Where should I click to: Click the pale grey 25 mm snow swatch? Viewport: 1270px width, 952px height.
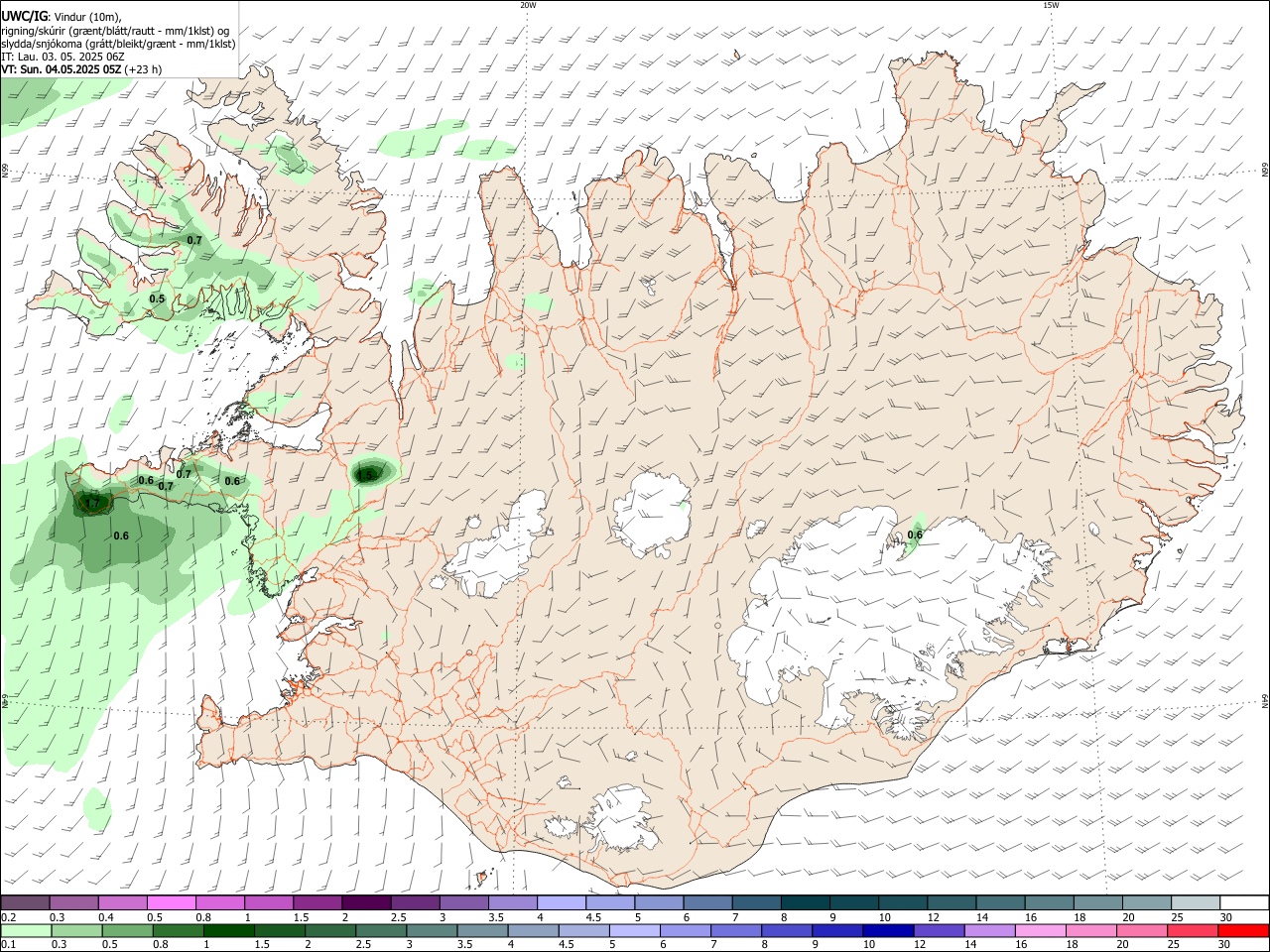point(1195,902)
